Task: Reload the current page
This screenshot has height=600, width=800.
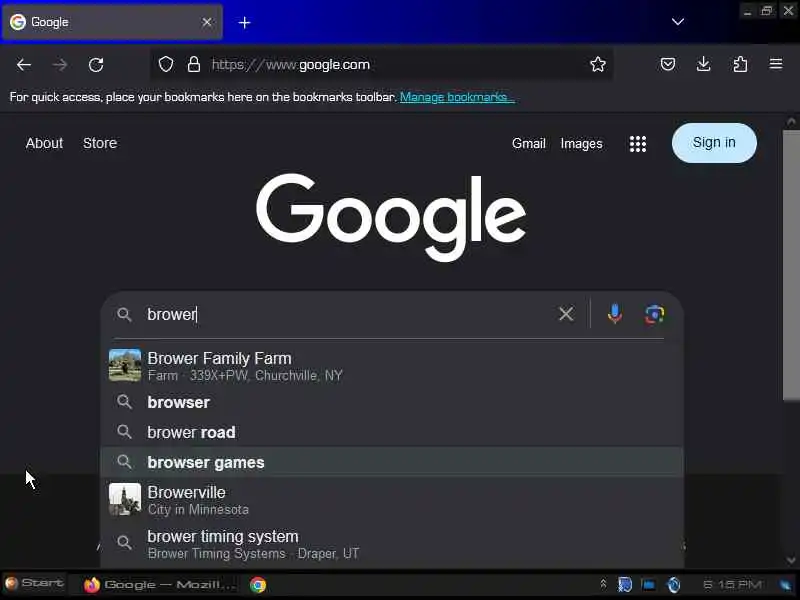Action: pos(96,65)
